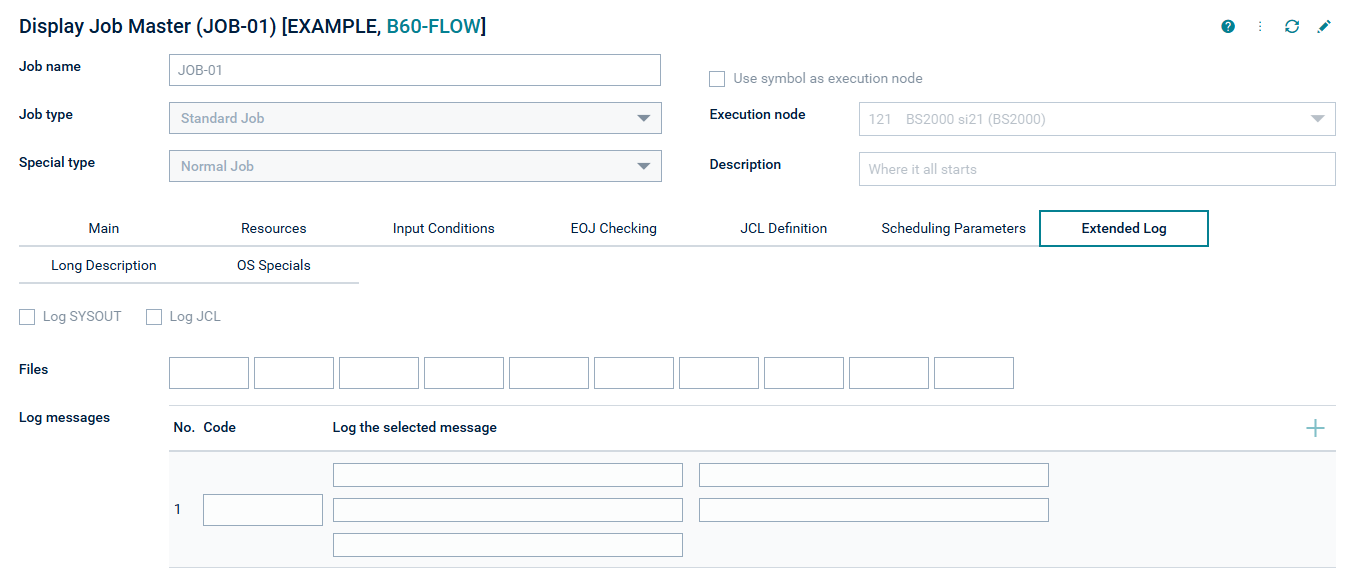The image size is (1347, 587).
Task: Open the Scheduling Parameters tab
Action: click(x=954, y=228)
